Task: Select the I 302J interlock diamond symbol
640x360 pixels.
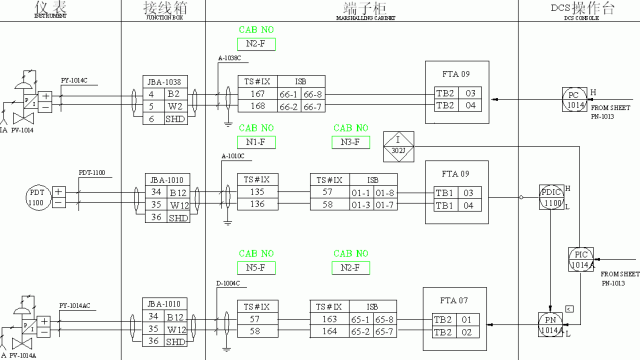Action: tap(399, 147)
